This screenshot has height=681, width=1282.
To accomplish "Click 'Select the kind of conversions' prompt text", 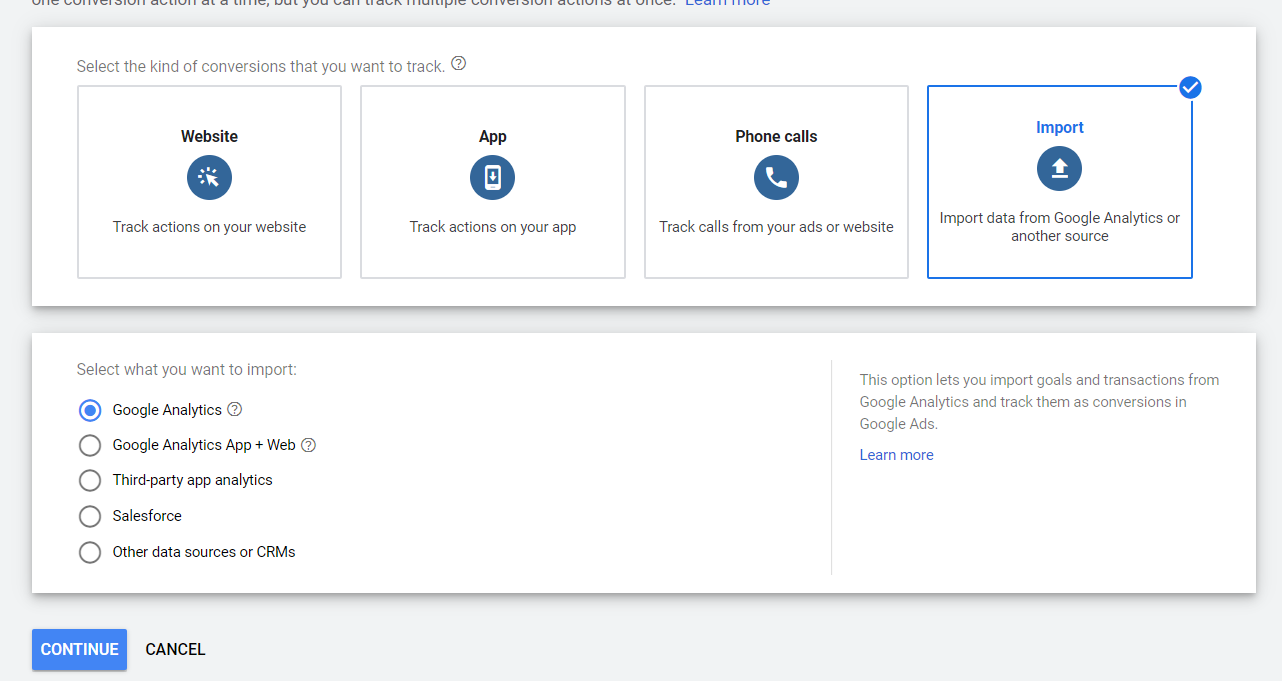I will [261, 66].
